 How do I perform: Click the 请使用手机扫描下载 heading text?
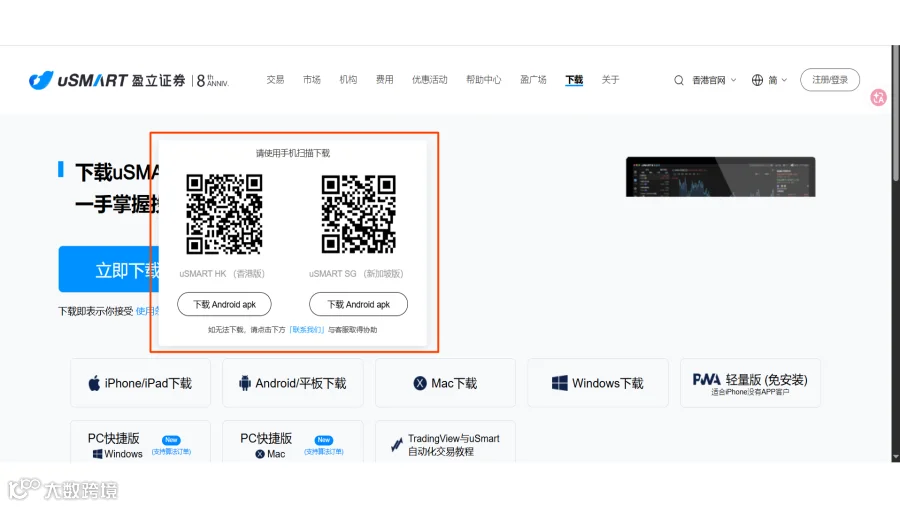pos(293,153)
